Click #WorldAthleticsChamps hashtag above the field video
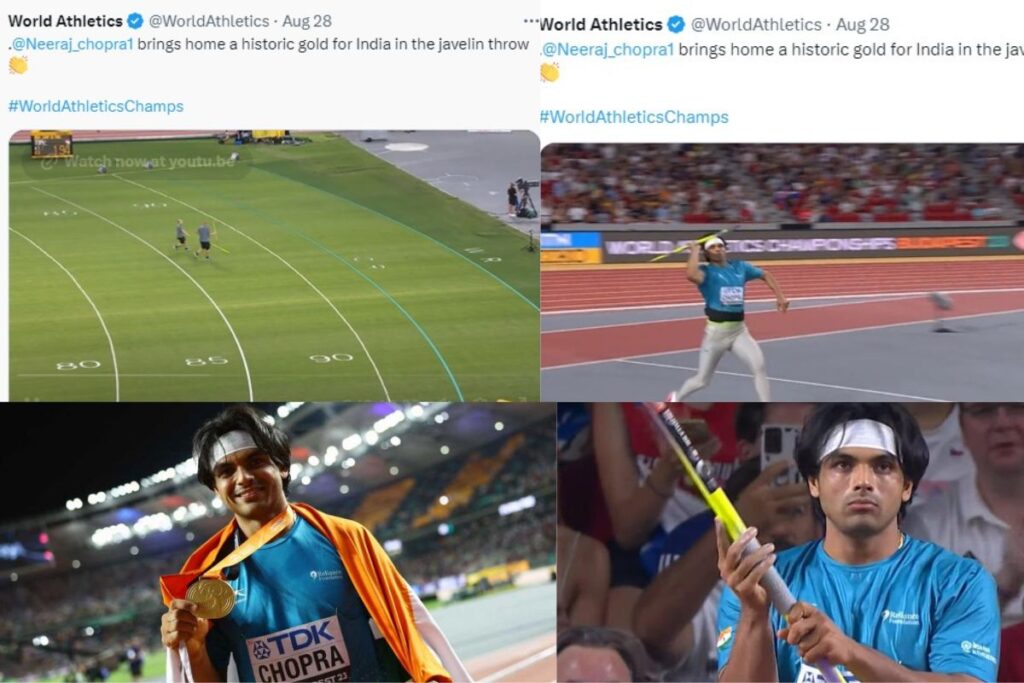 pyautogui.click(x=96, y=106)
